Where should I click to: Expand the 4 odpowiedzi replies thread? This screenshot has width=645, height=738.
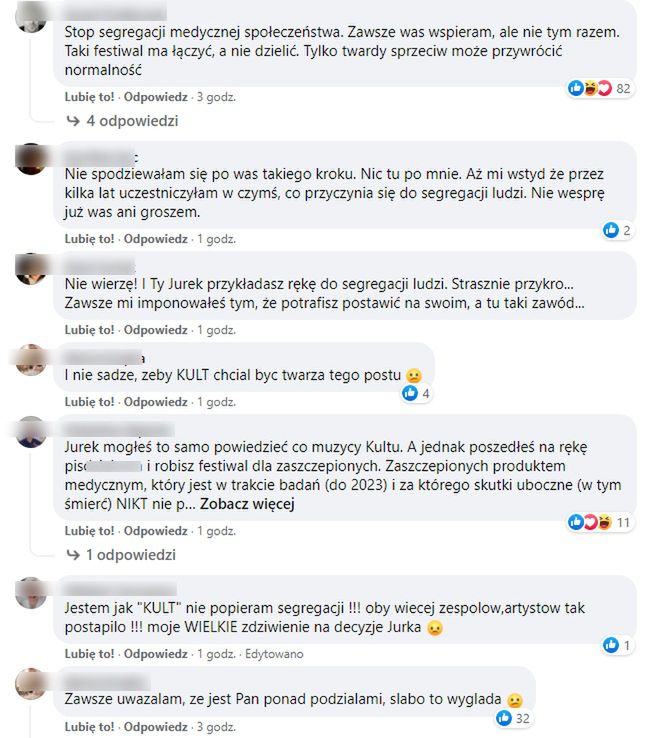click(x=122, y=121)
